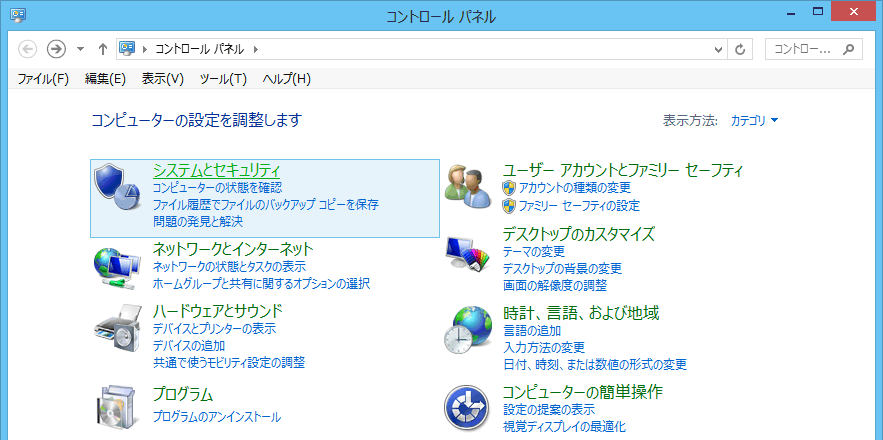
Task: Open ハードウェアとサウンド printer icon
Action: pyautogui.click(x=117, y=328)
